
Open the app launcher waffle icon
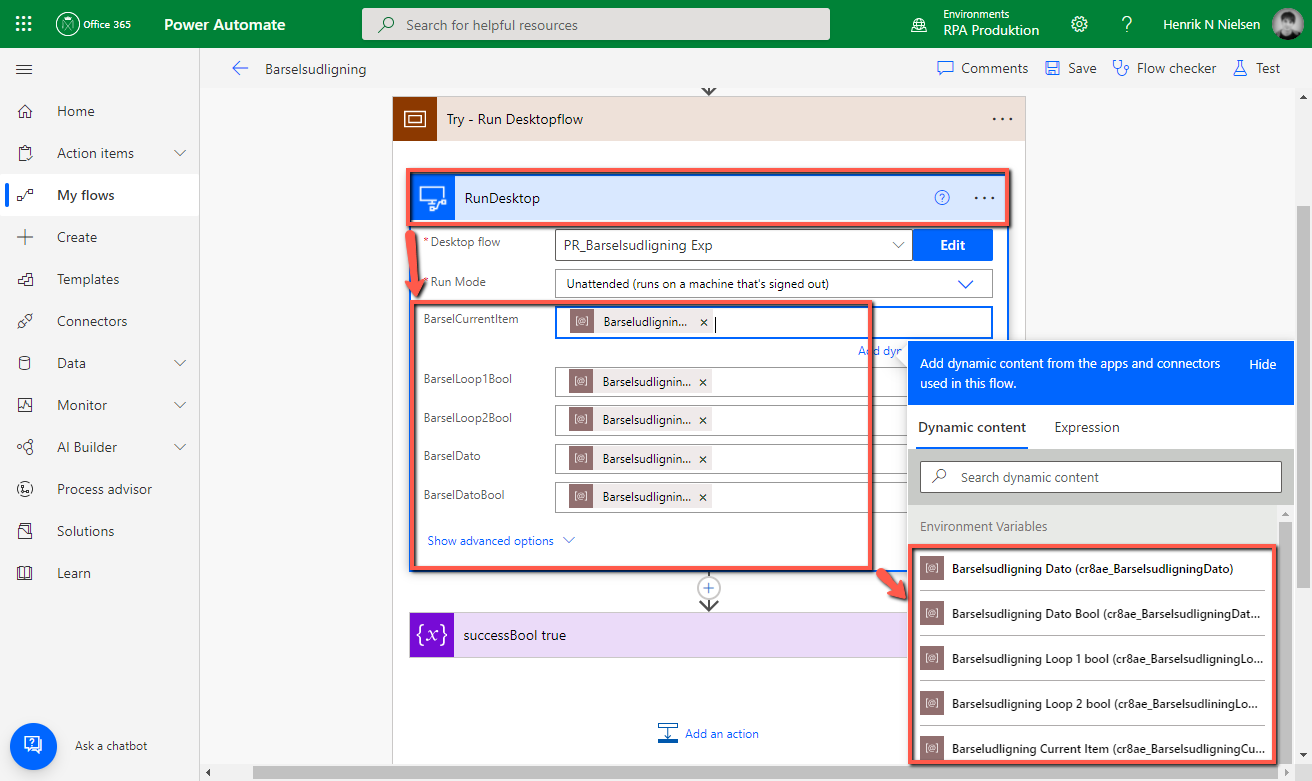pos(24,24)
